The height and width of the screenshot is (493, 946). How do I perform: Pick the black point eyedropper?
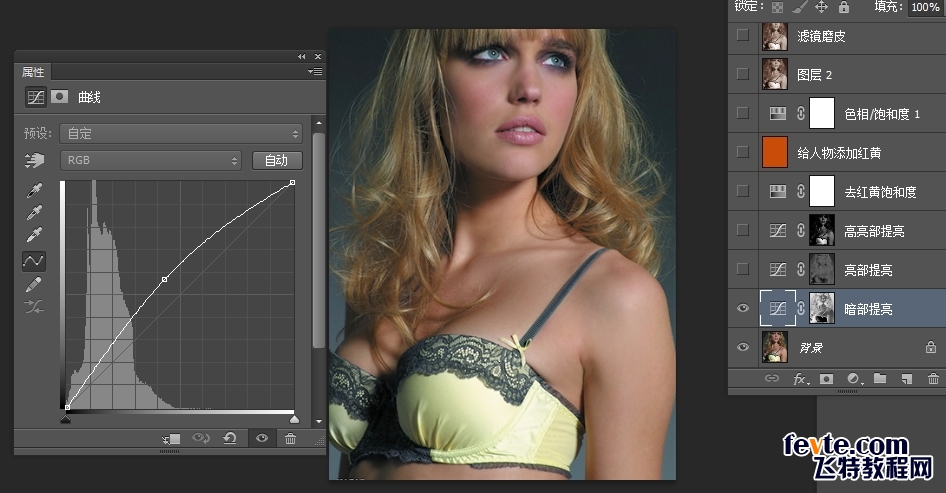coord(34,191)
